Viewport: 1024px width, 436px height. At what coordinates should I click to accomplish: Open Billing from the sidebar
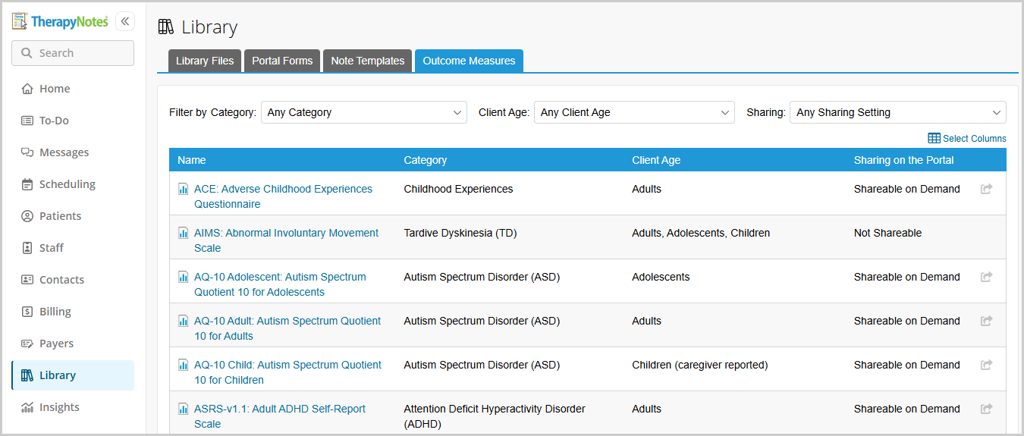tap(55, 312)
